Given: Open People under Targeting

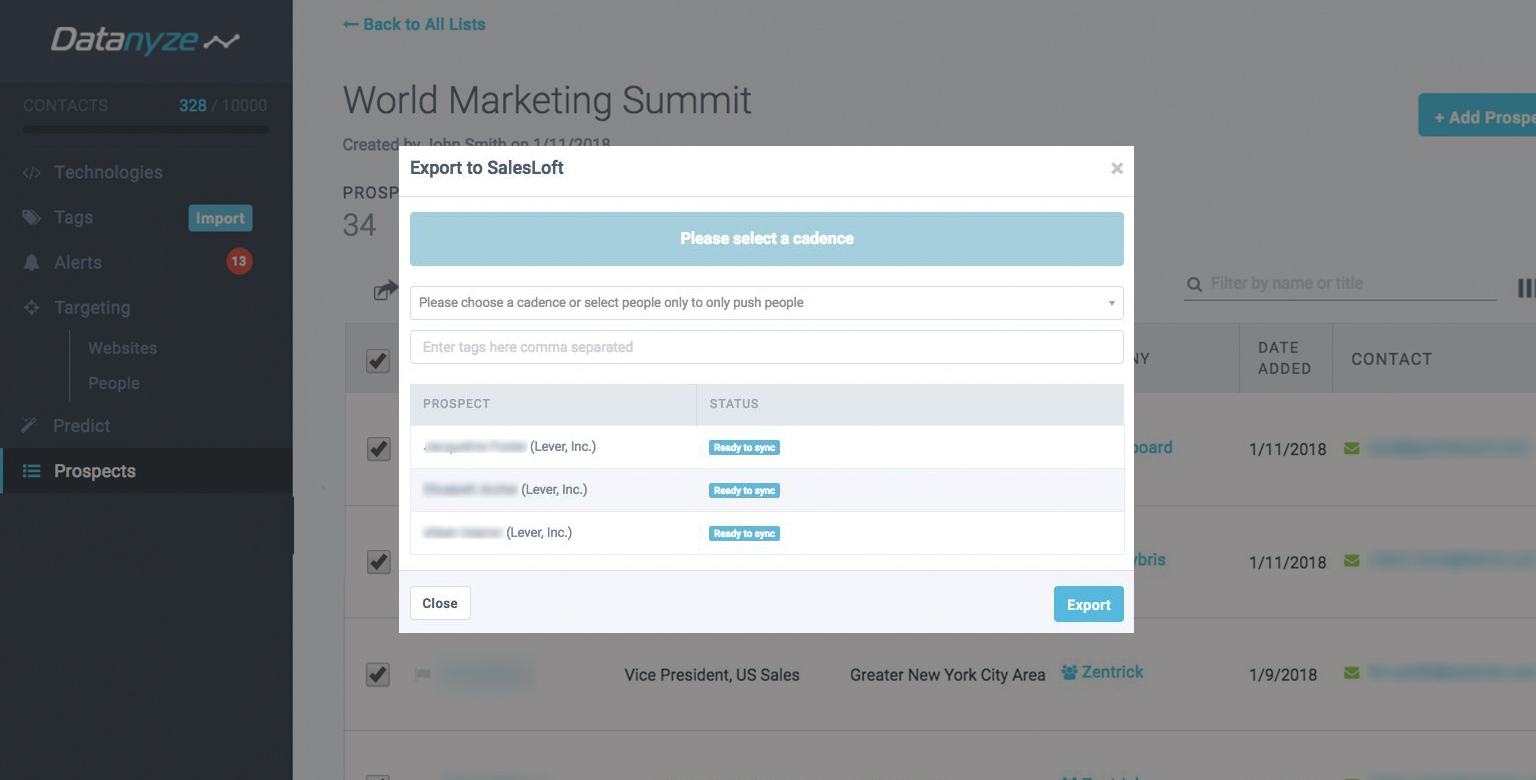Looking at the screenshot, I should pos(113,383).
